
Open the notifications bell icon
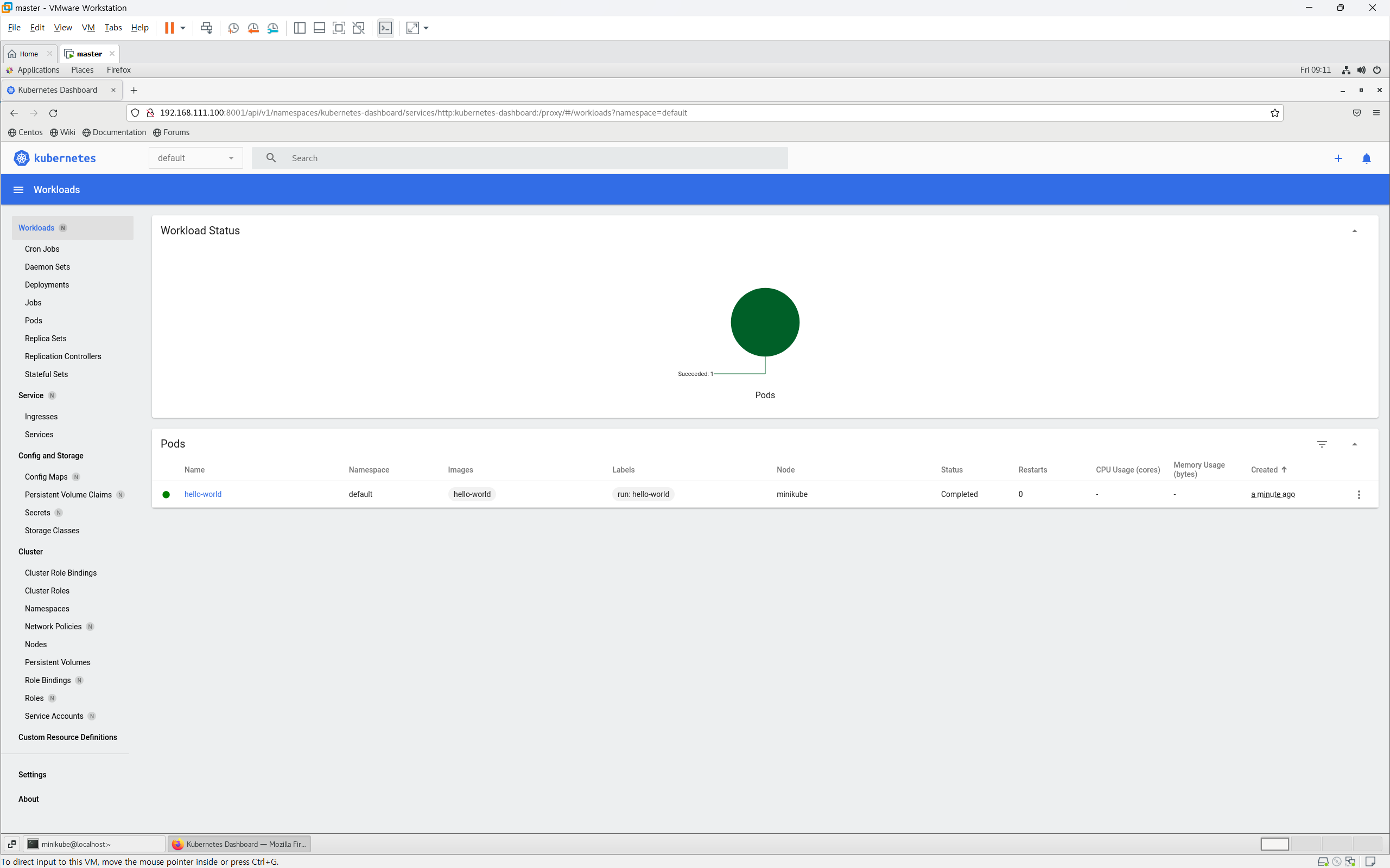pos(1367,158)
